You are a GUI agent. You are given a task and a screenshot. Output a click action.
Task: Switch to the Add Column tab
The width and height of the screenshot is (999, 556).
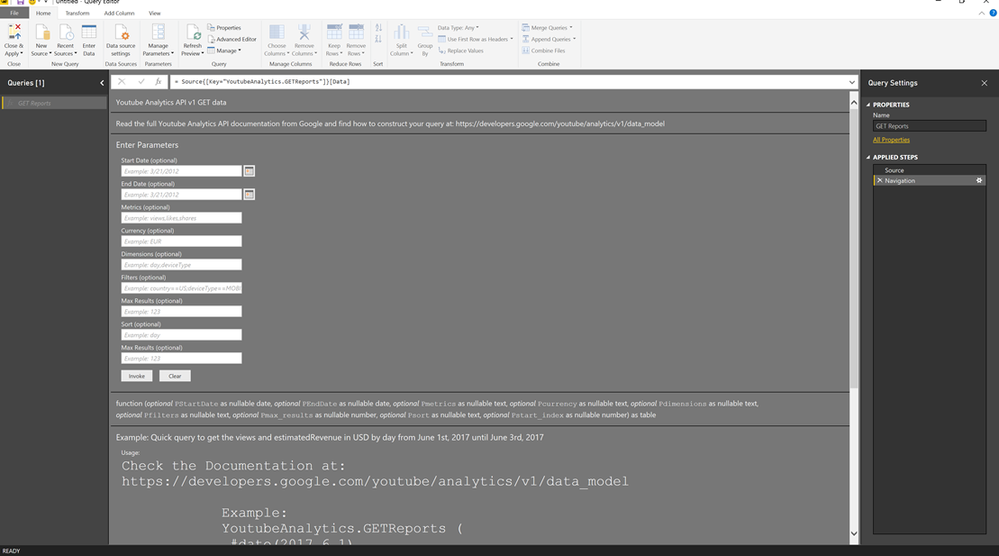tap(119, 13)
